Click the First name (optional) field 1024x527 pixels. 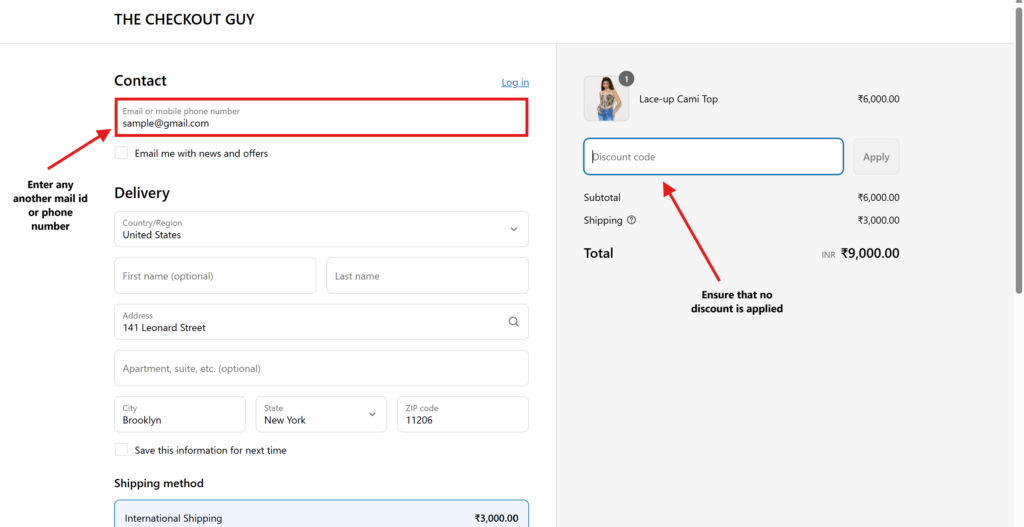tap(215, 276)
